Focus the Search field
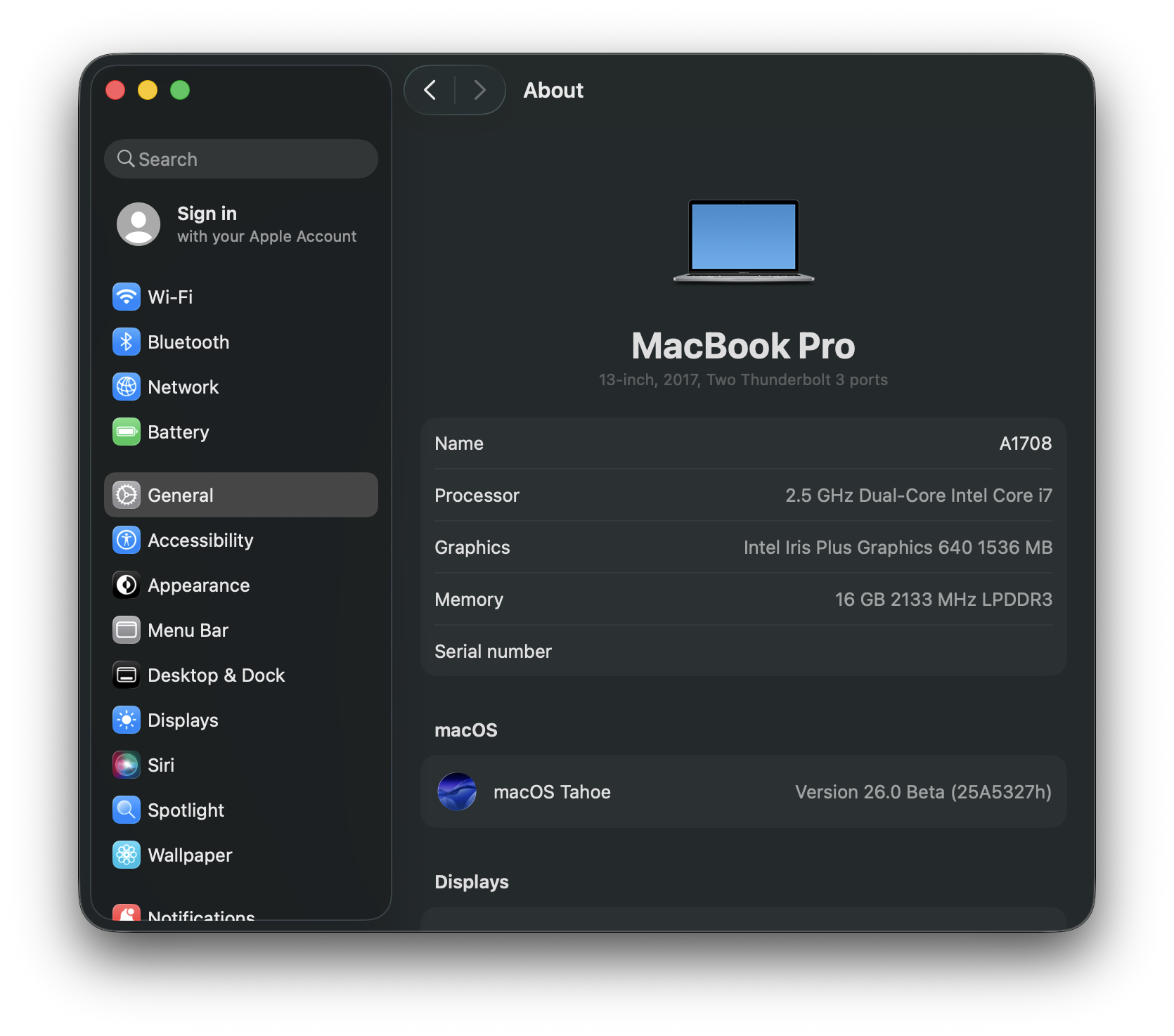This screenshot has width=1174, height=1036. coord(241,159)
